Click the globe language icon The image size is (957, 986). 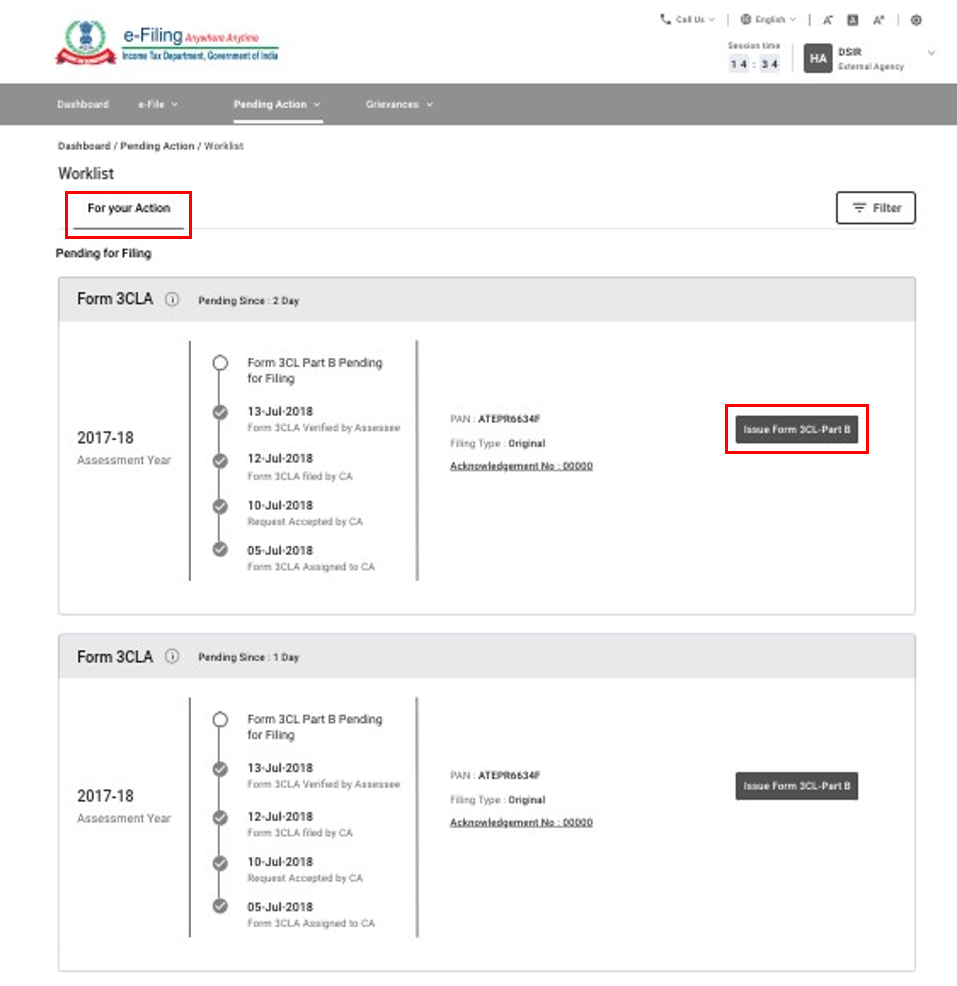click(744, 19)
